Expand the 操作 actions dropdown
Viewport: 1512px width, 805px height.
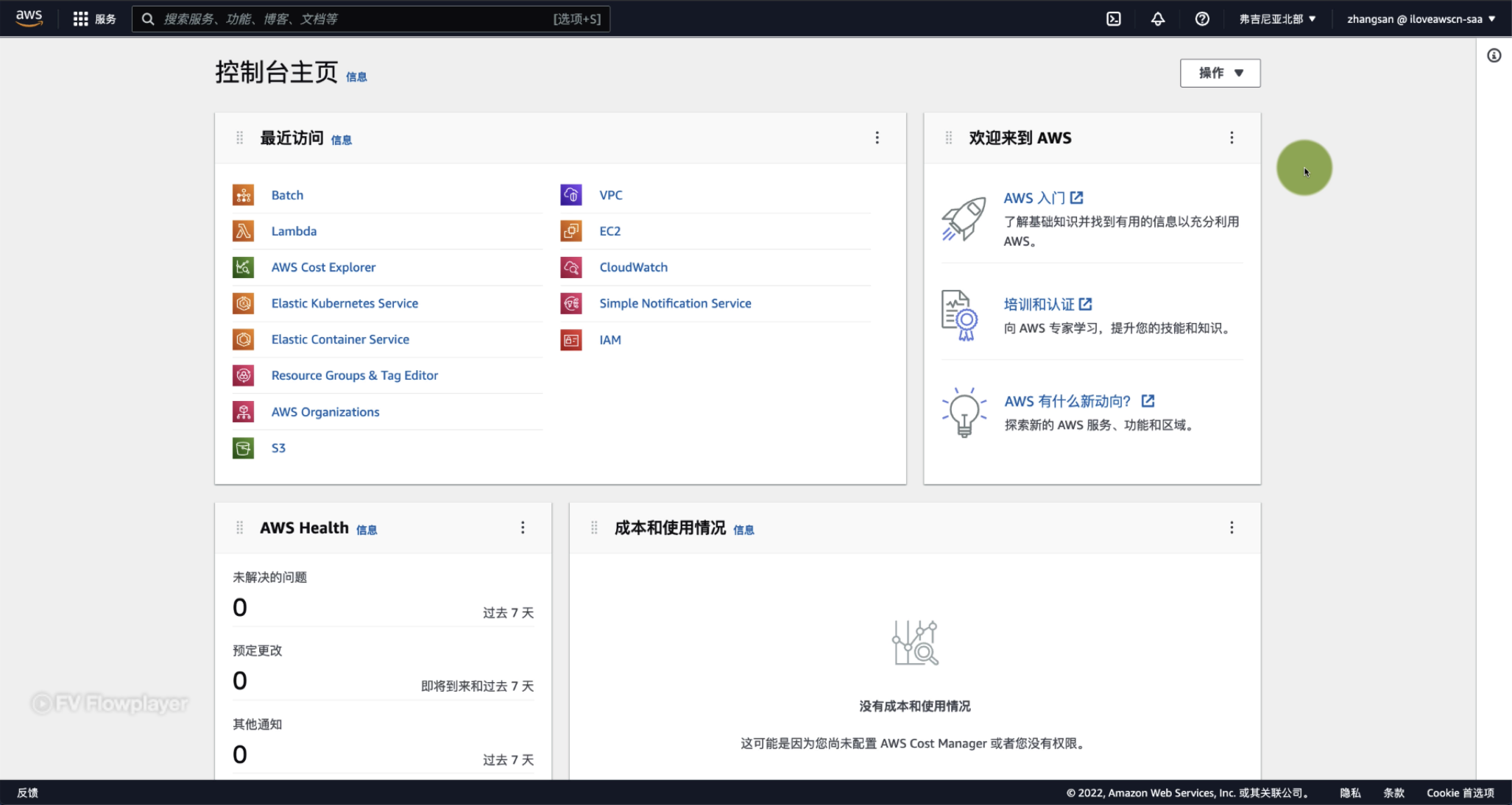click(1220, 73)
